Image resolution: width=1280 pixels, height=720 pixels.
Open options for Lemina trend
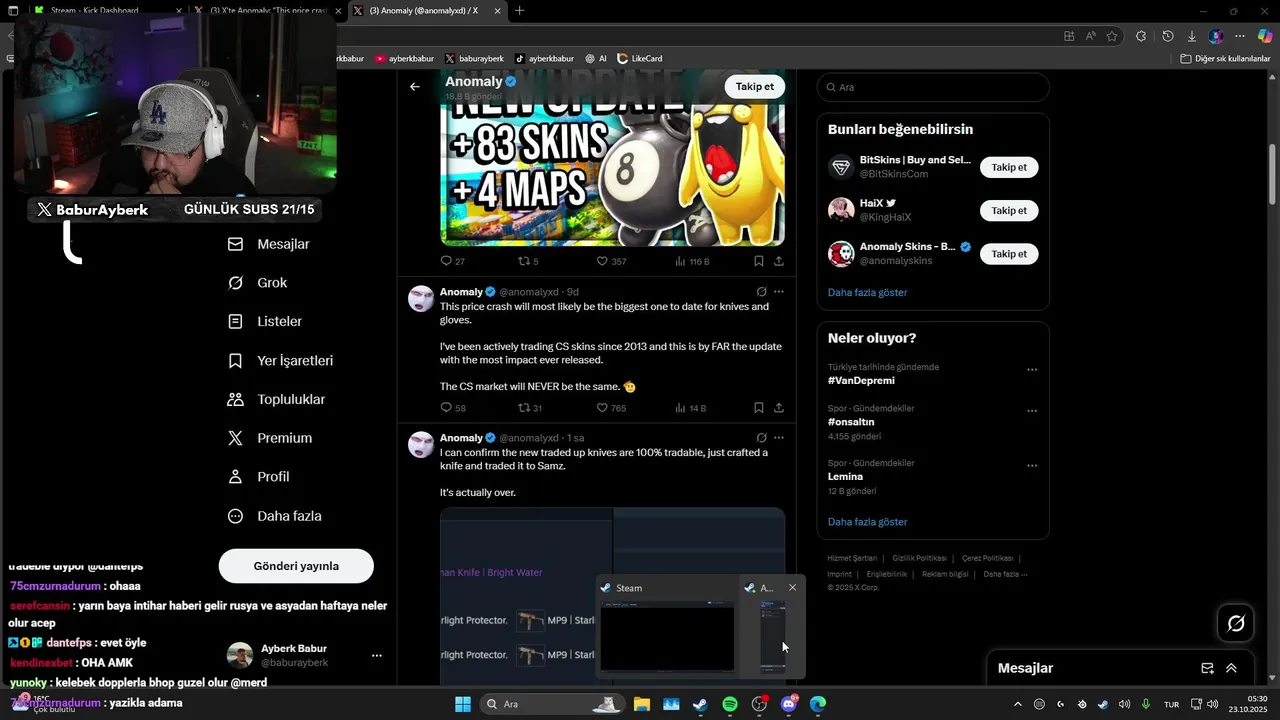coord(1032,466)
